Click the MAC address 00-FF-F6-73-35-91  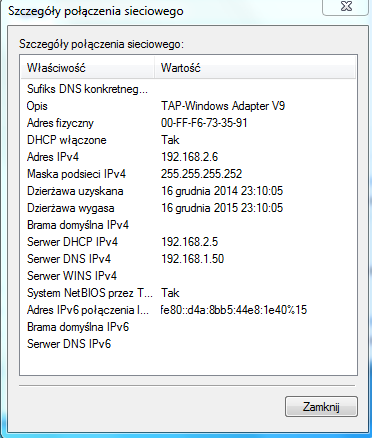coord(204,123)
